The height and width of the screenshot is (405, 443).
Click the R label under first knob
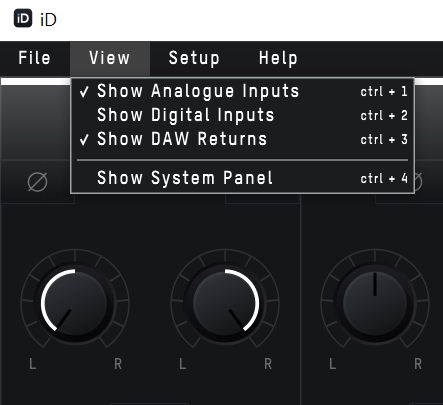tap(118, 364)
